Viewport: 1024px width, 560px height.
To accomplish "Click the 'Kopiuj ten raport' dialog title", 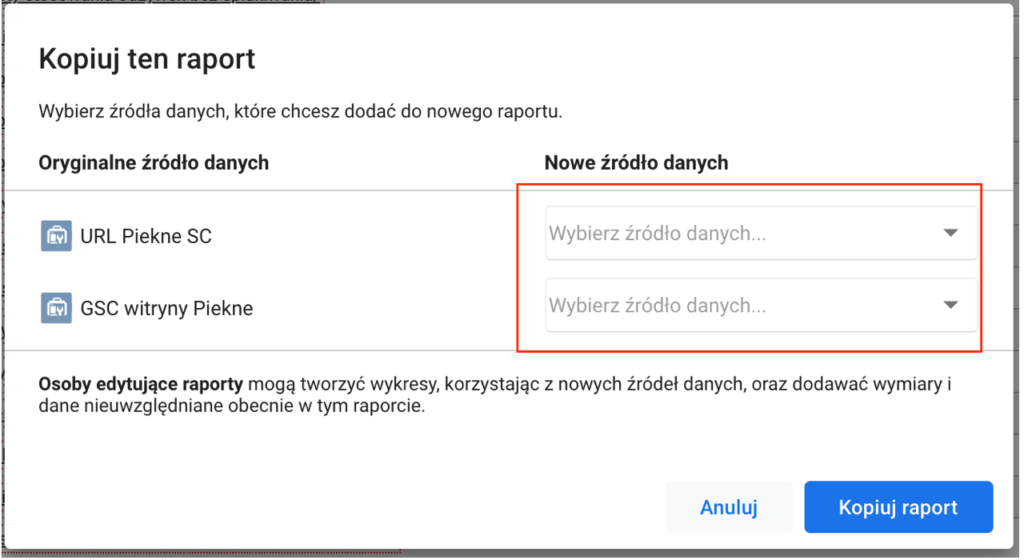I will (146, 59).
